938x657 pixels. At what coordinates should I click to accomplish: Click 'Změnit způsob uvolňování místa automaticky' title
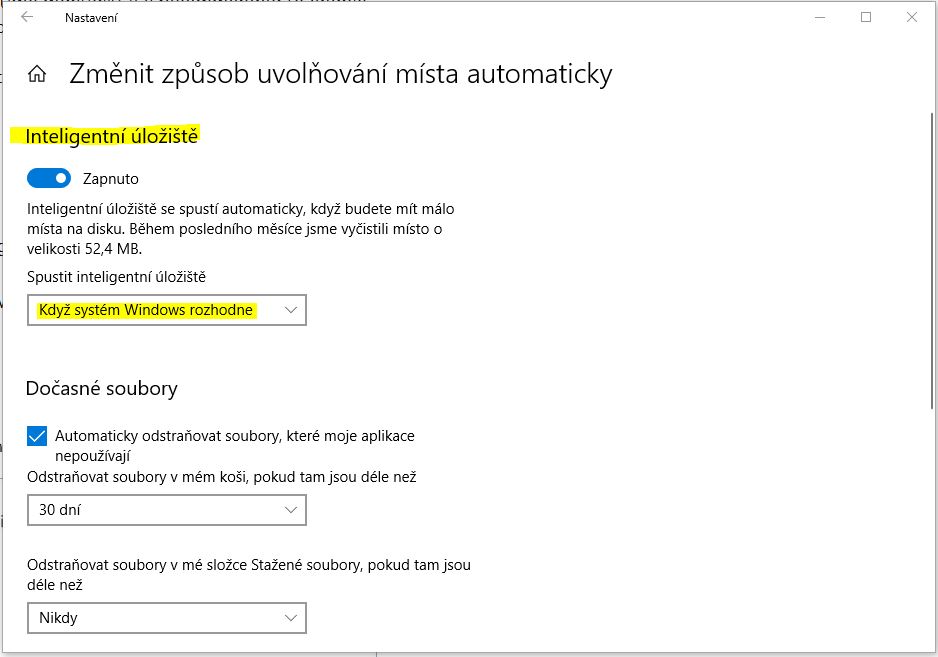click(340, 74)
